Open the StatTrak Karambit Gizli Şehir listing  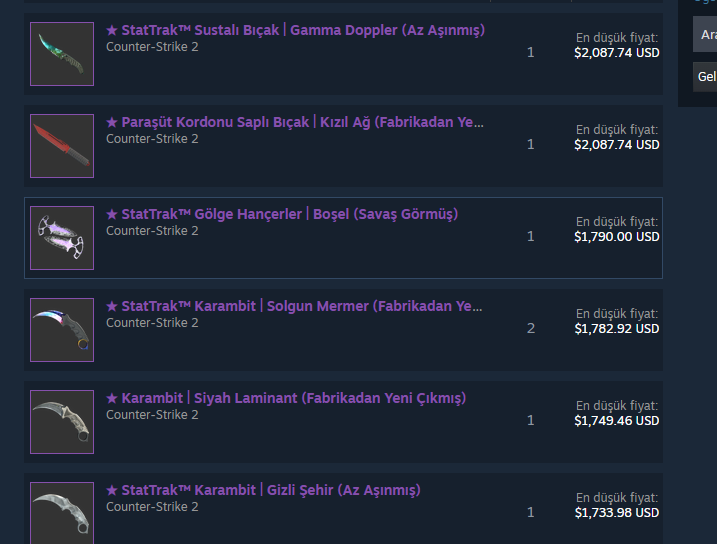[263, 491]
